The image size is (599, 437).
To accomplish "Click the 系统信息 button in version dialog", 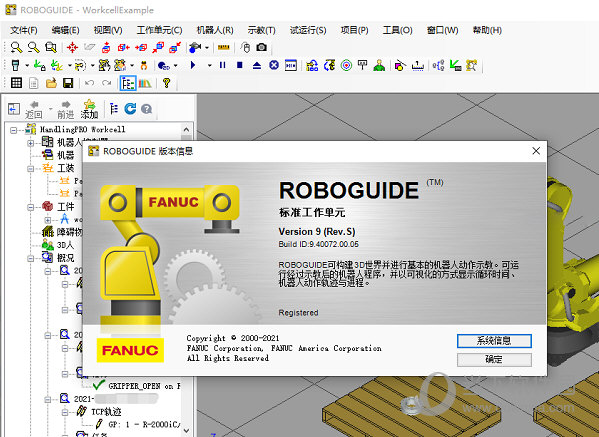I will point(494,341).
